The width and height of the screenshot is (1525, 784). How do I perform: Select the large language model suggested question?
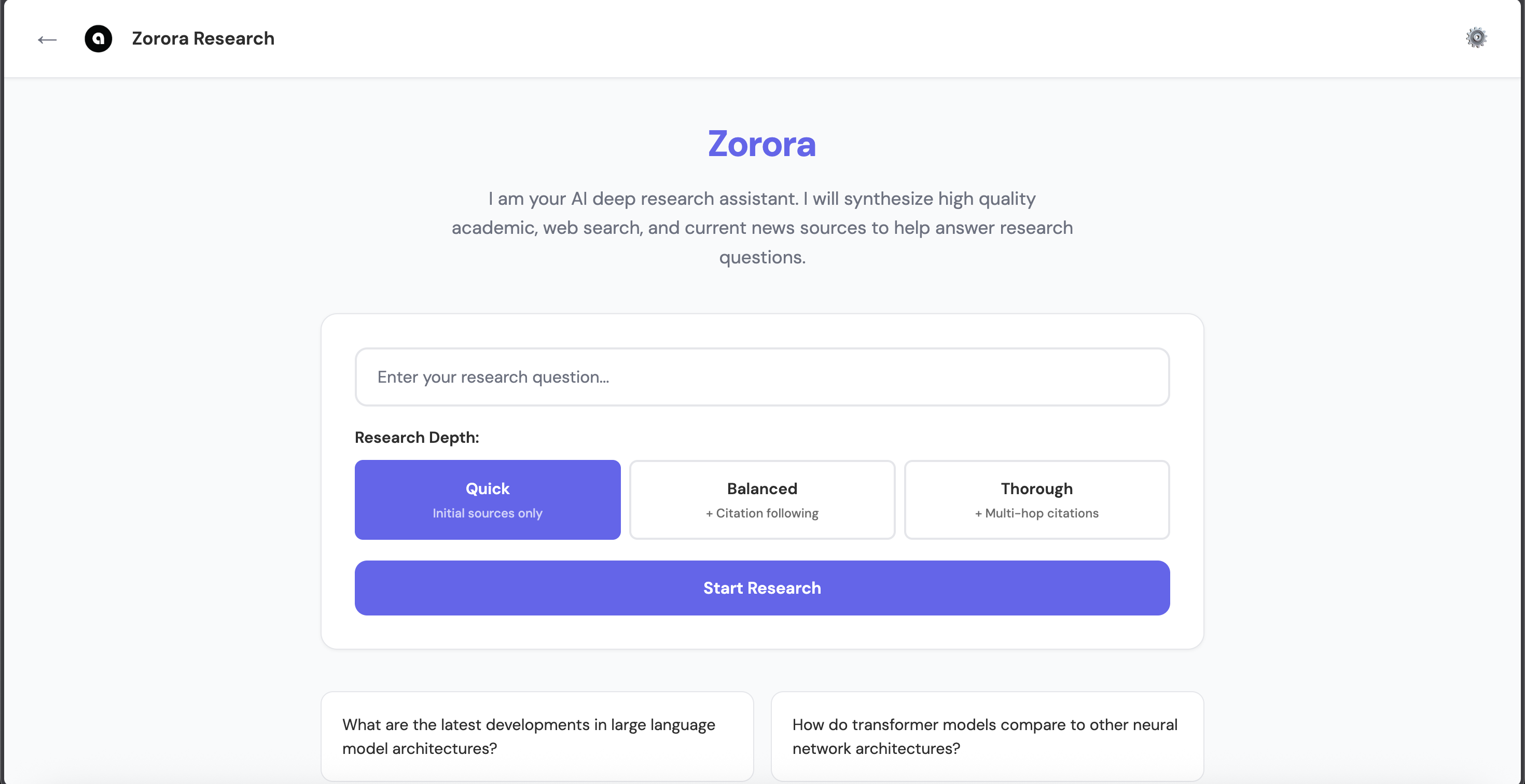536,736
